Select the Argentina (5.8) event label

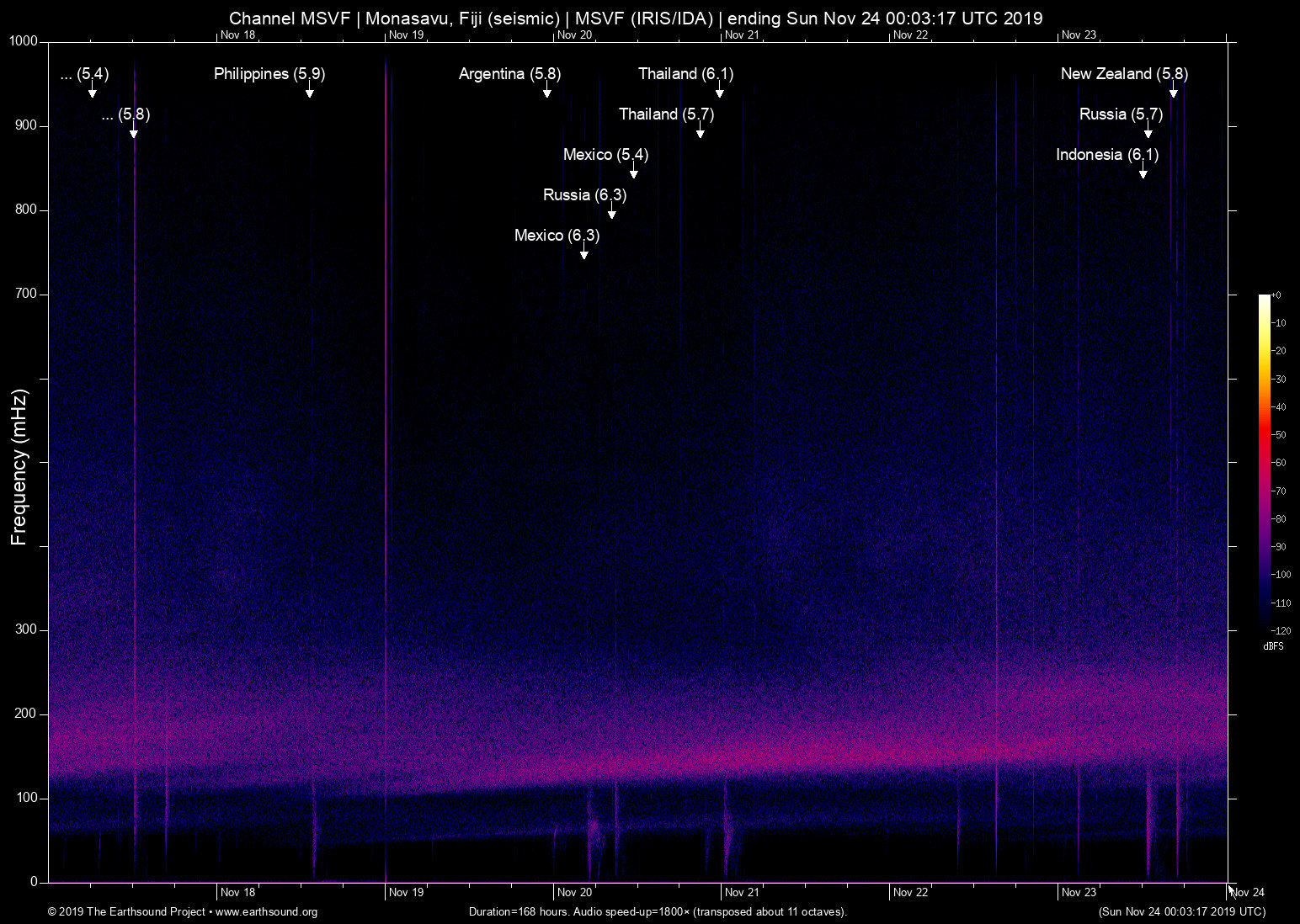[509, 74]
